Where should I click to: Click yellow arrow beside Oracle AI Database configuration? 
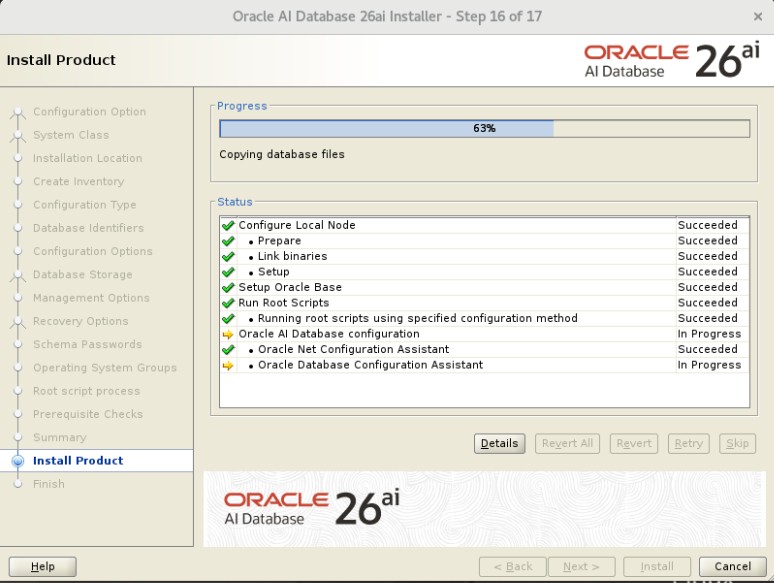[228, 334]
